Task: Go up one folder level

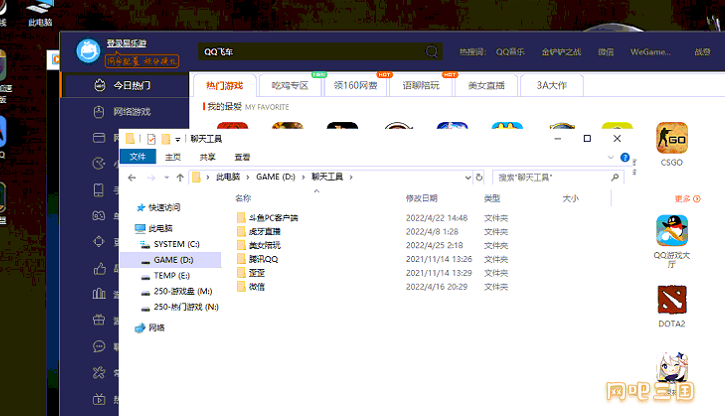Action: point(180,177)
